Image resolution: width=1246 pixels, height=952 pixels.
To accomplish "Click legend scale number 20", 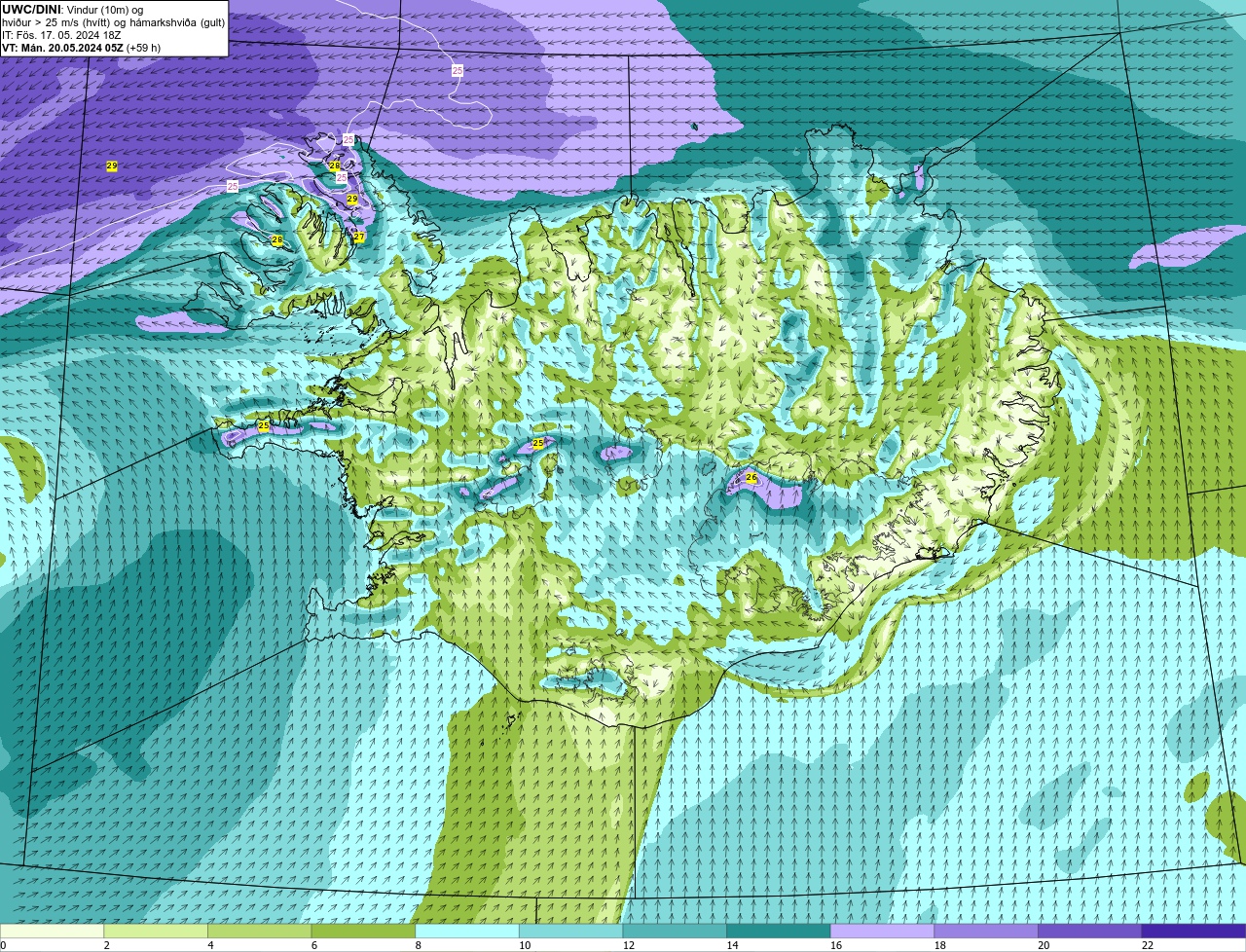I will 1044,945.
